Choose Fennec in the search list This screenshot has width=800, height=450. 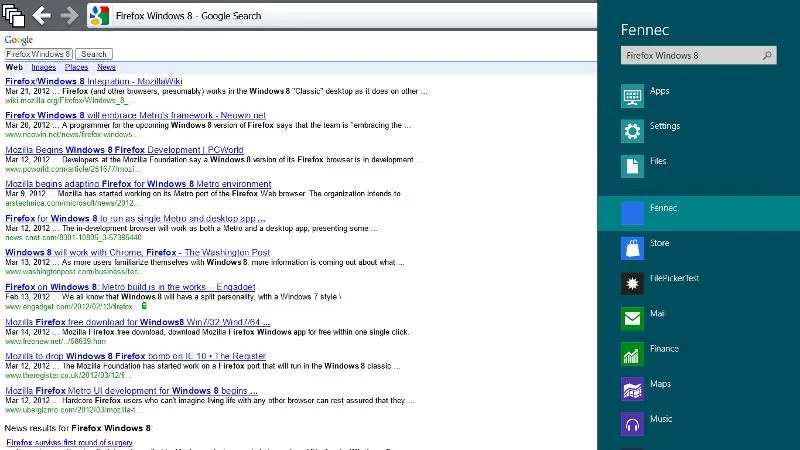[663, 209]
